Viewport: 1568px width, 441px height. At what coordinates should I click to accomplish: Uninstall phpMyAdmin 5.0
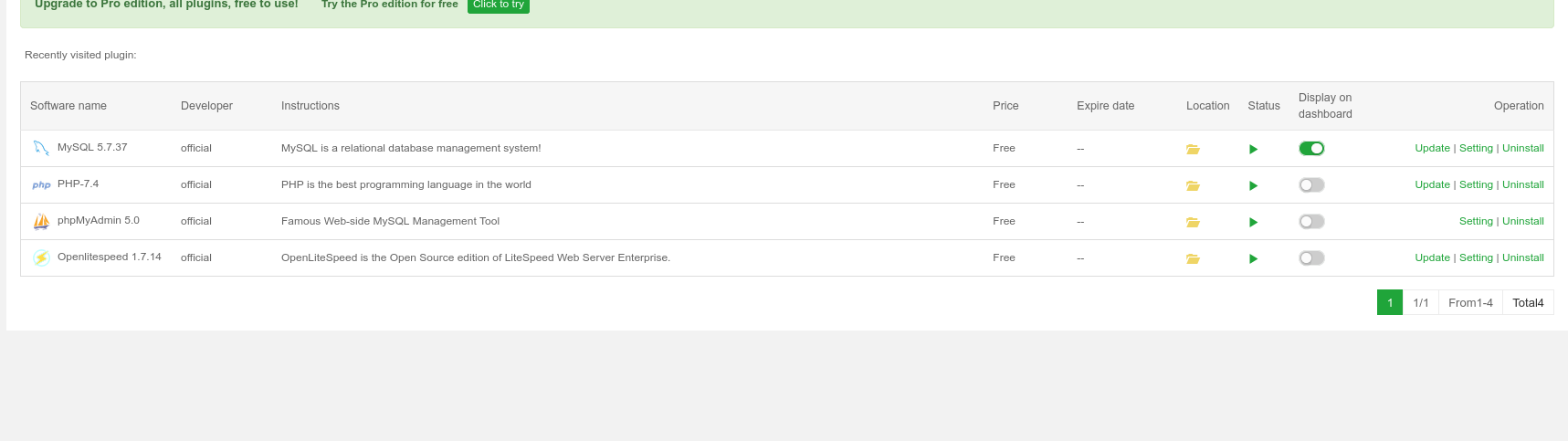point(1522,221)
